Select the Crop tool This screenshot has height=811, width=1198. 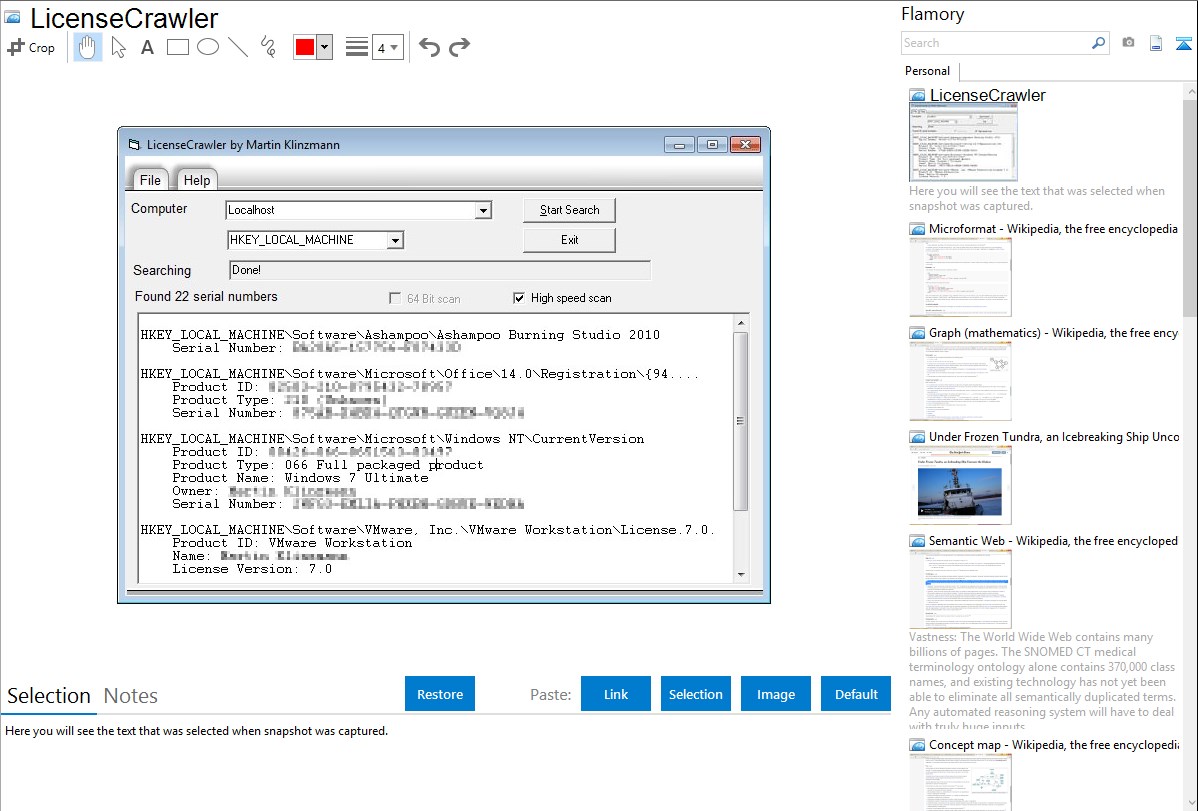pos(31,47)
